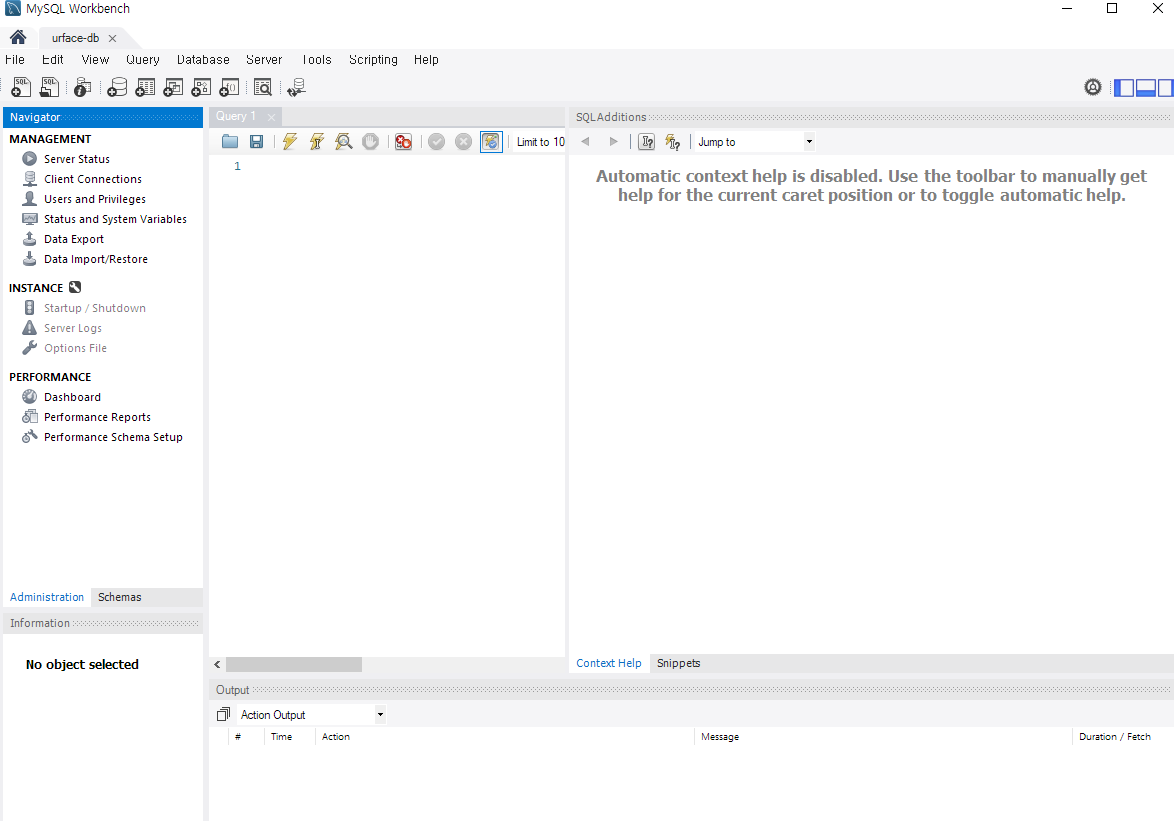
Task: Open the Scripting menu
Action: point(373,60)
